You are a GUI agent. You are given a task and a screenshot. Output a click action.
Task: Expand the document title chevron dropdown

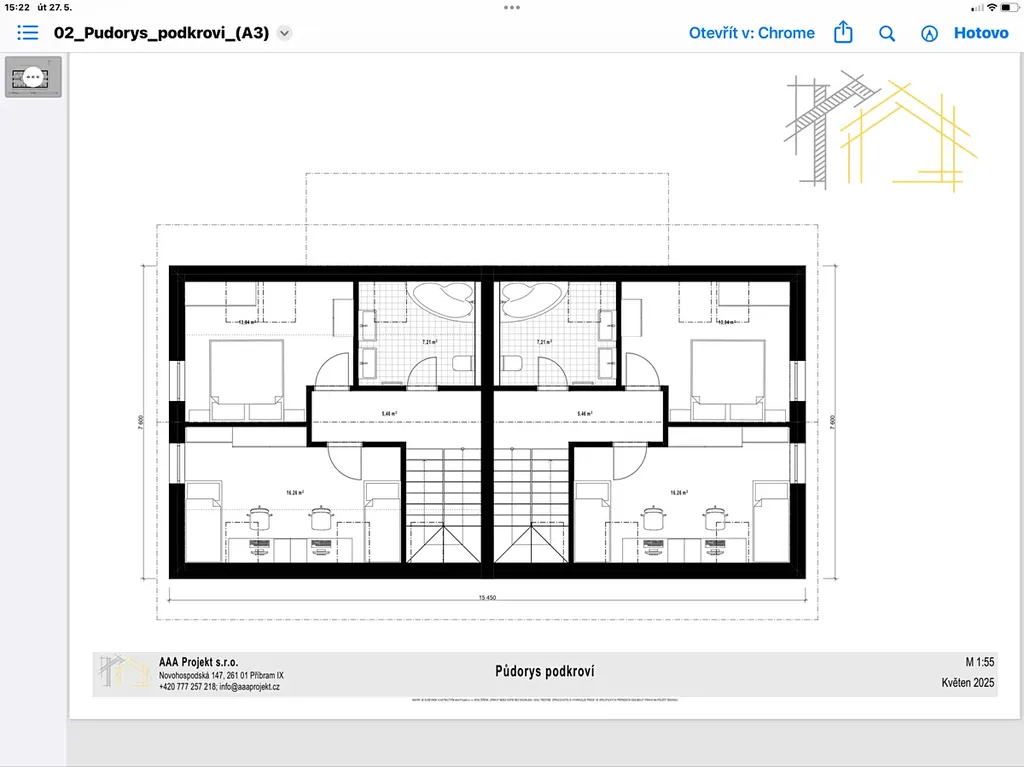(x=284, y=33)
